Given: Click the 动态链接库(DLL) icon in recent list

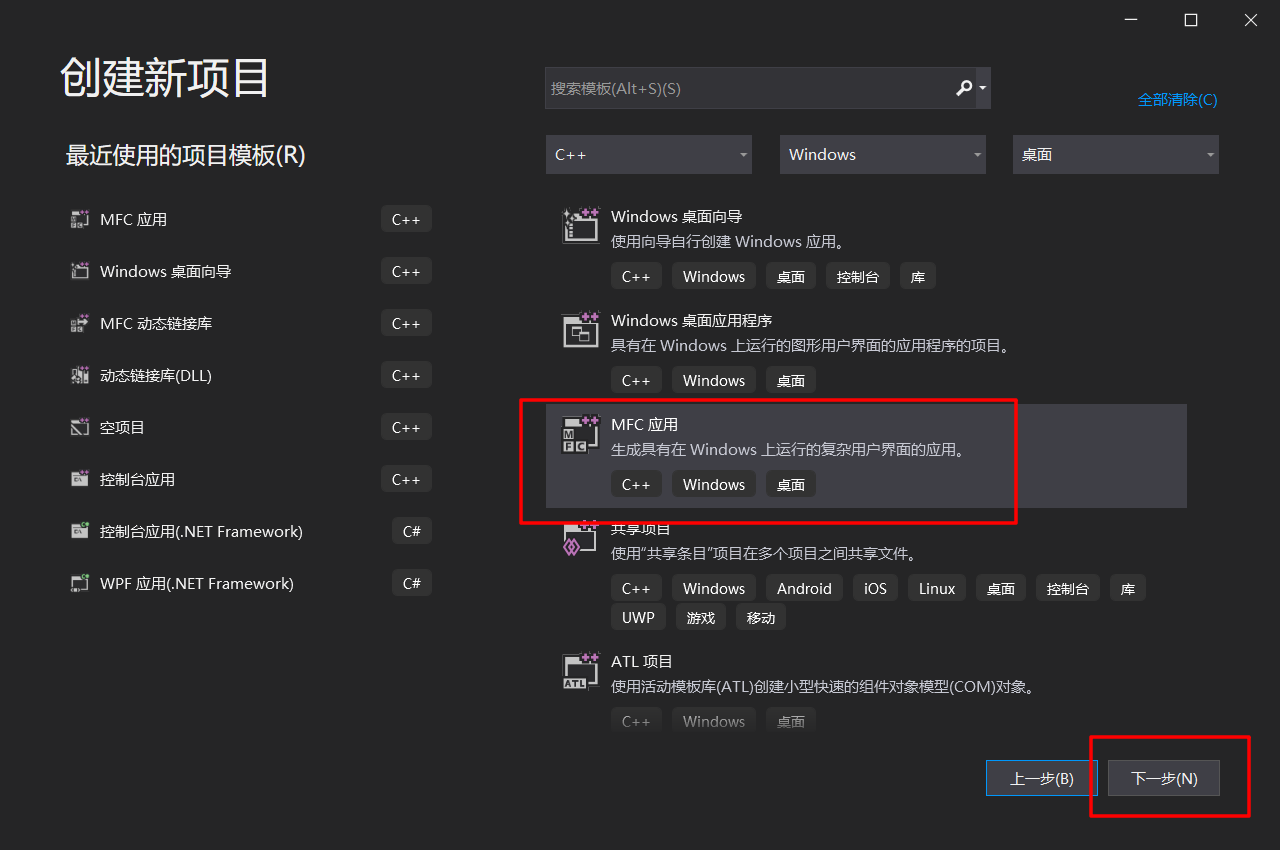Looking at the screenshot, I should tap(80, 375).
